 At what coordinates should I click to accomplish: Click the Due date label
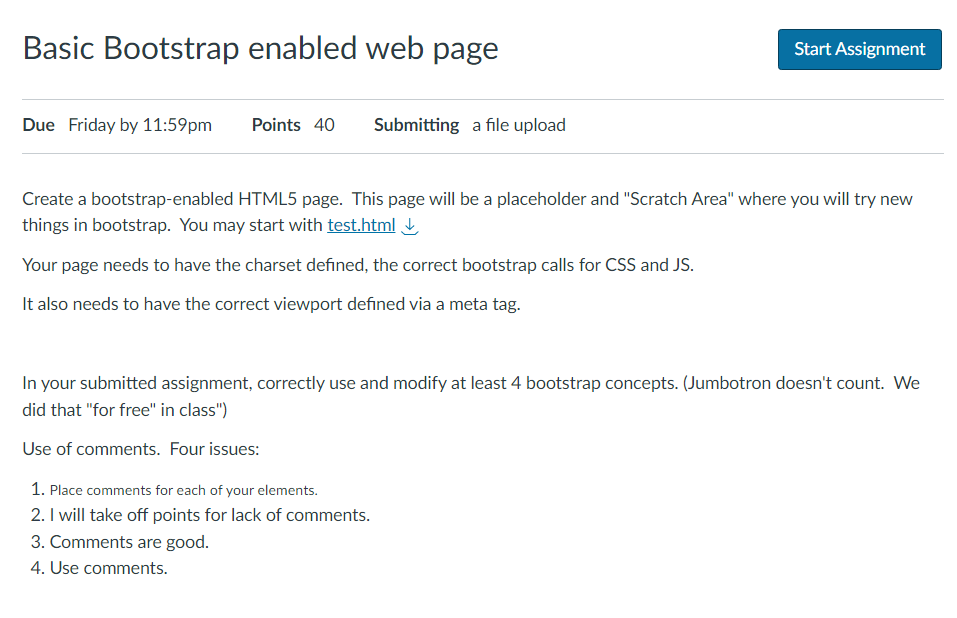(37, 125)
